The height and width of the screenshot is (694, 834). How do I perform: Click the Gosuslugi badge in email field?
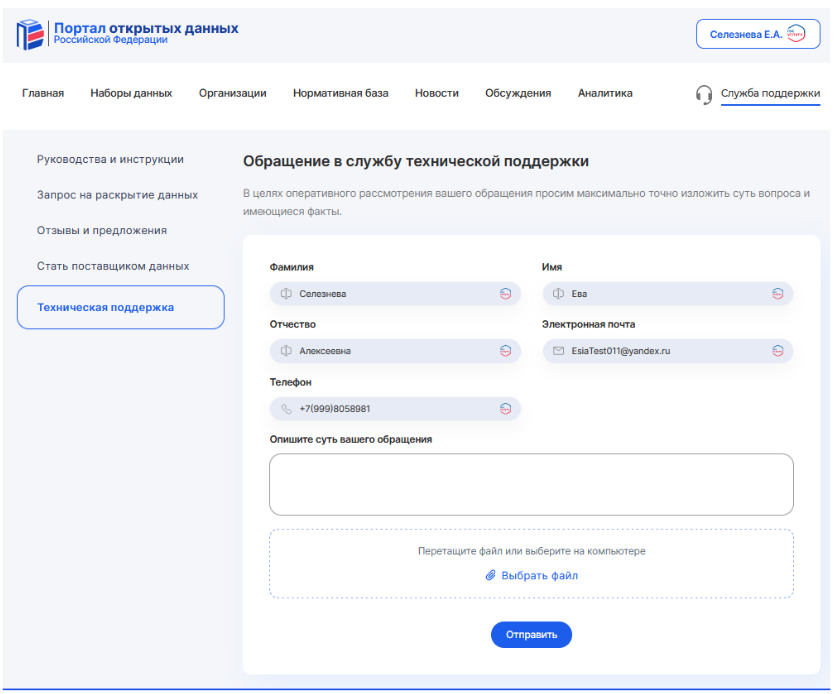coord(778,351)
